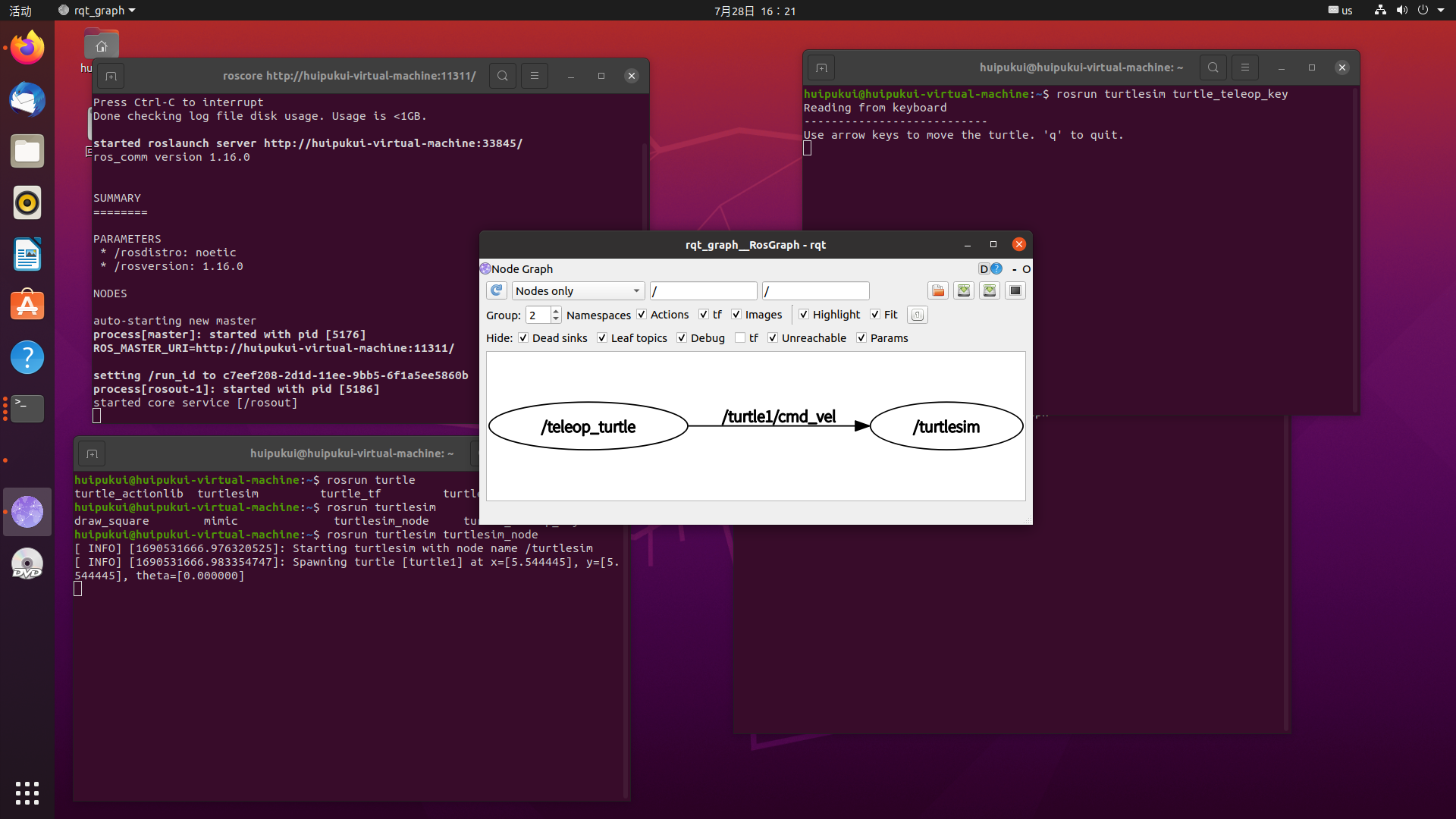The image size is (1456, 819).
Task: Click the volume icon in top bar
Action: 1401,11
